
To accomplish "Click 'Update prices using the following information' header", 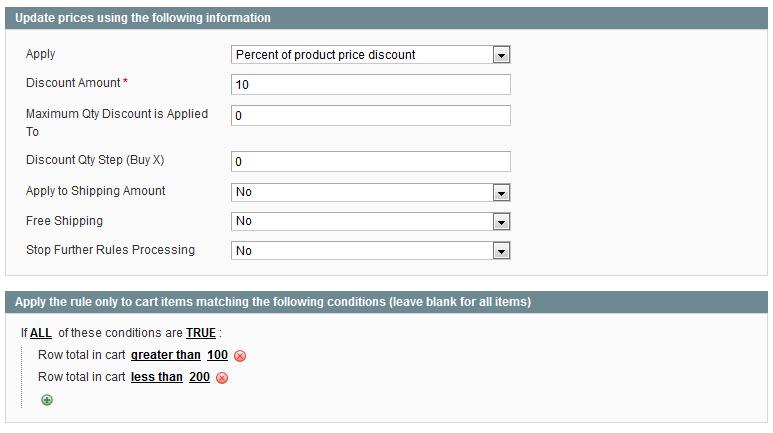I will 143,18.
